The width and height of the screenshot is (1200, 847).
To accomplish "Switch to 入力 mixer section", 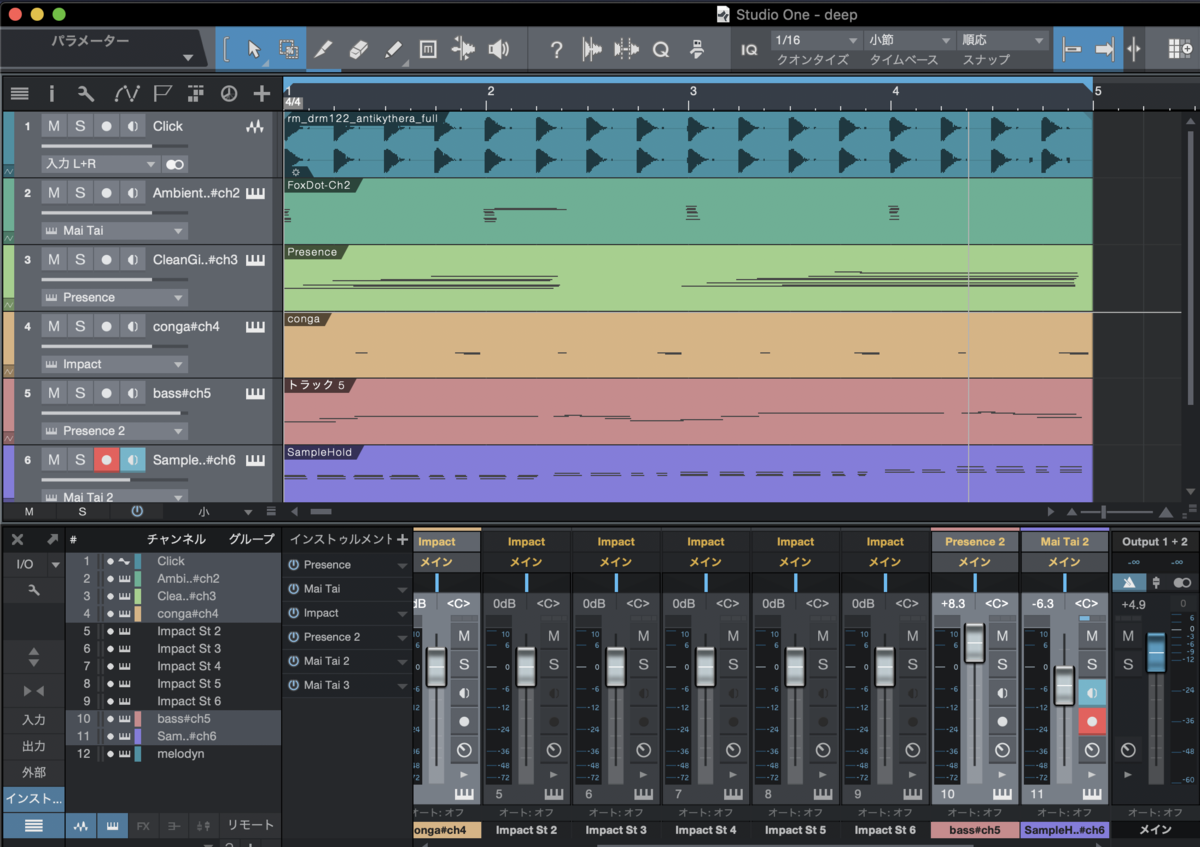I will [33, 720].
